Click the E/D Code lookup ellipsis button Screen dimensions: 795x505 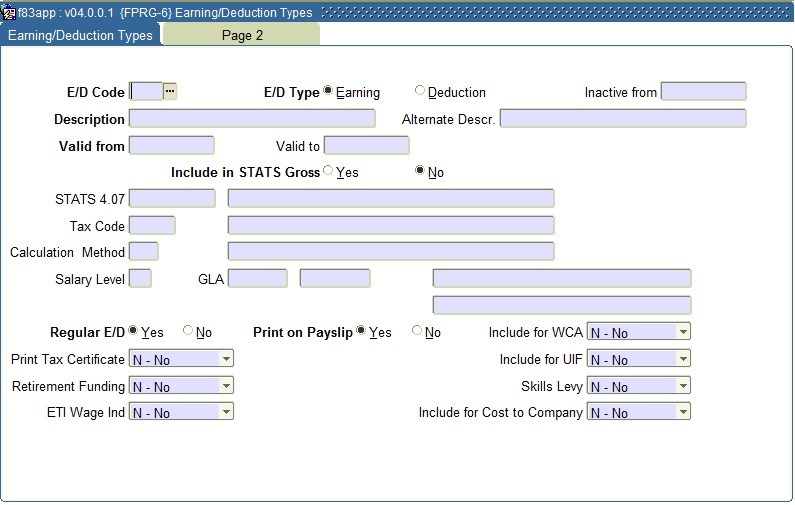click(170, 92)
